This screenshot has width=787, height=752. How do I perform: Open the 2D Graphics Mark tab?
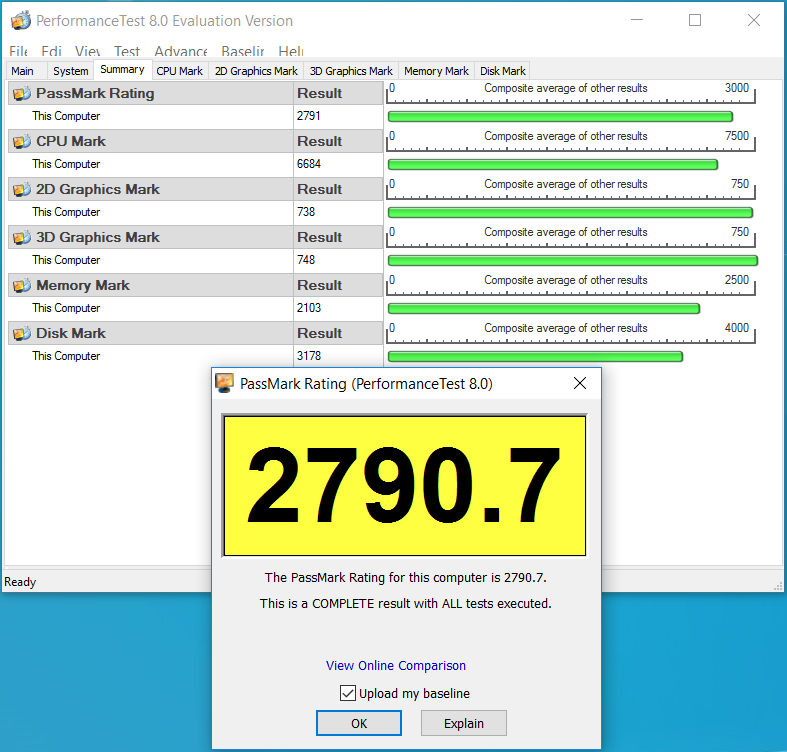point(256,71)
